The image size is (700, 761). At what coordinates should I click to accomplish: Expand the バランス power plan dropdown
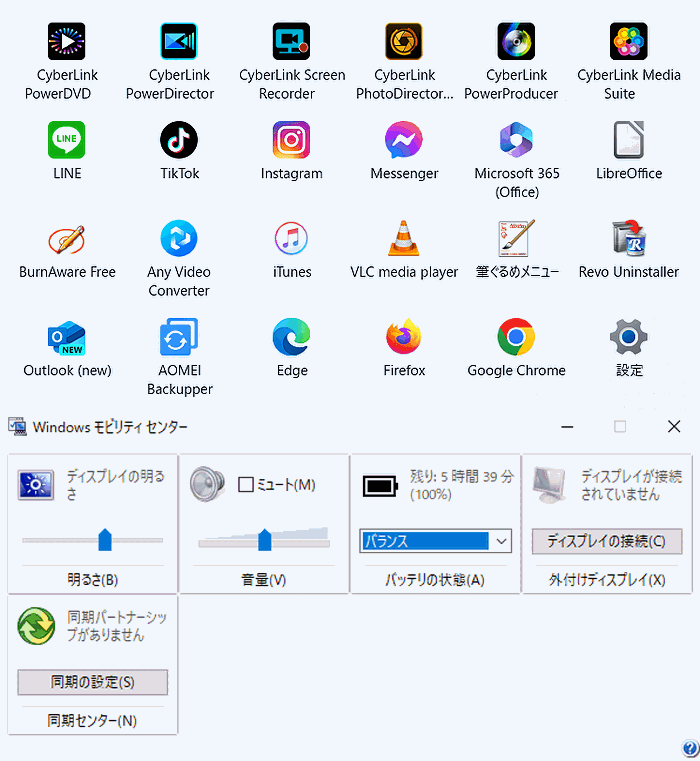point(435,541)
